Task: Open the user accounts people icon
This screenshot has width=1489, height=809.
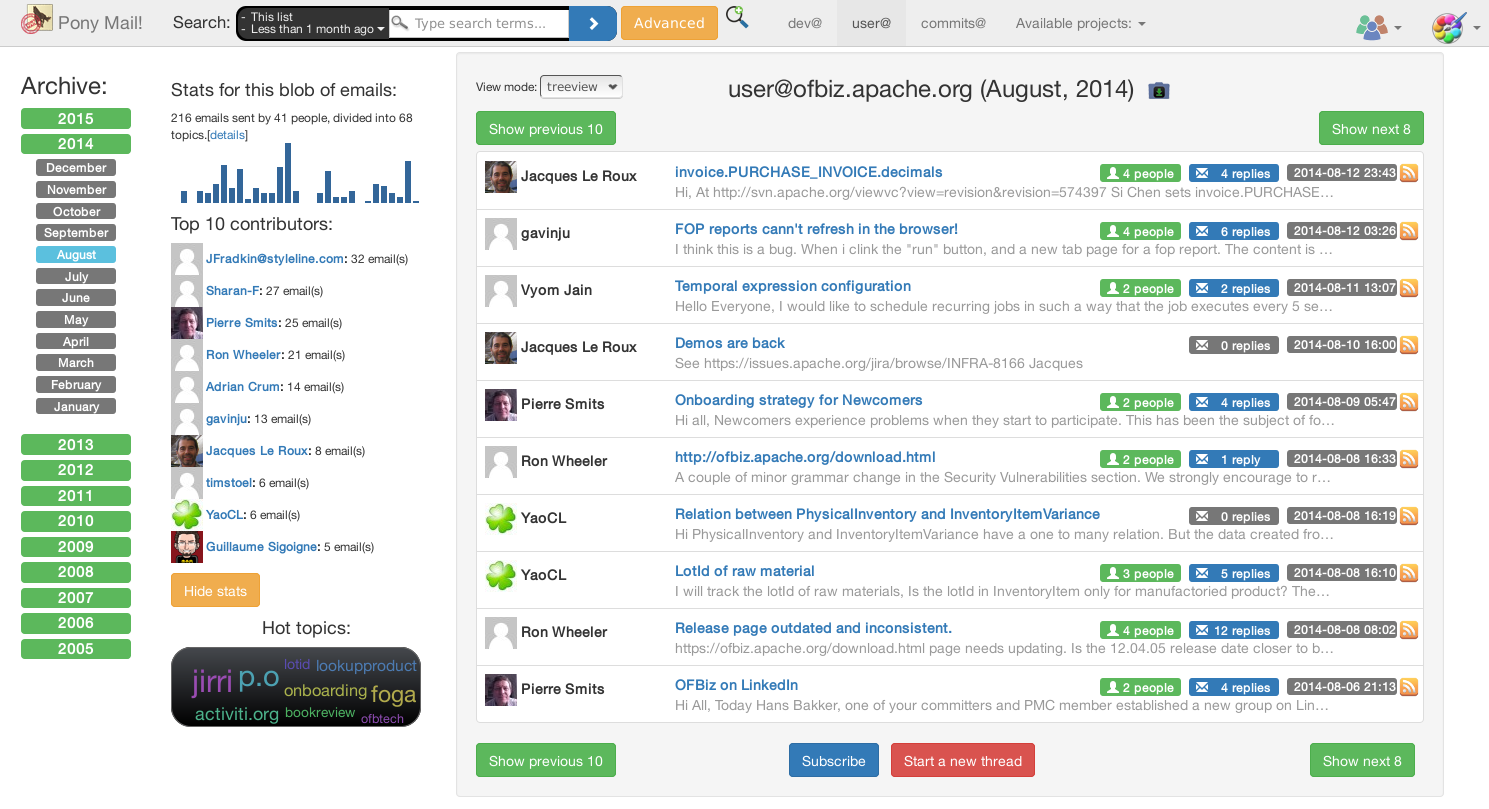Action: click(x=1371, y=27)
